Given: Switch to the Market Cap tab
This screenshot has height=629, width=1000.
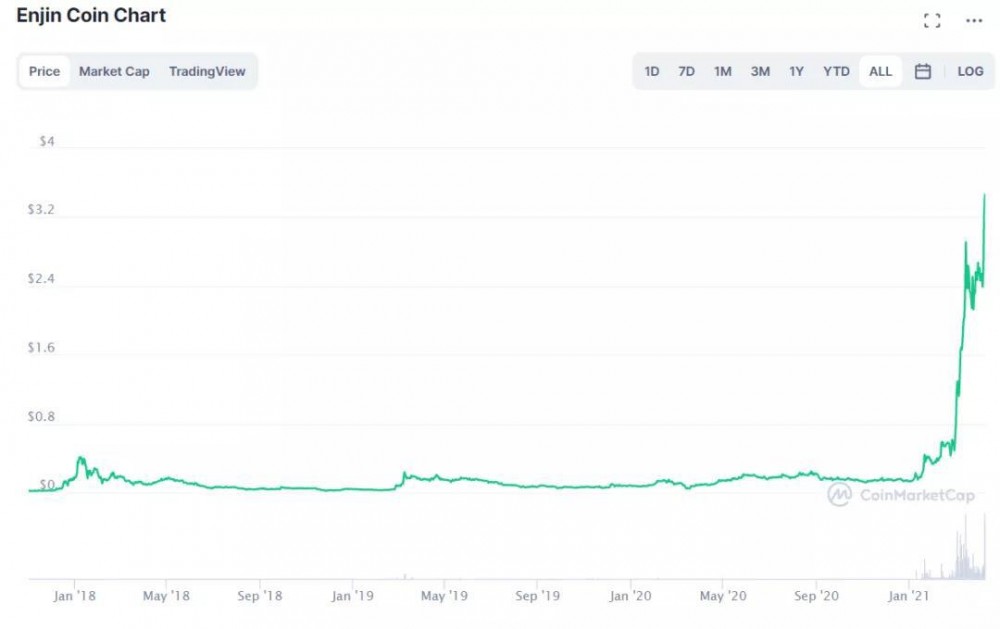Looking at the screenshot, I should tap(114, 71).
